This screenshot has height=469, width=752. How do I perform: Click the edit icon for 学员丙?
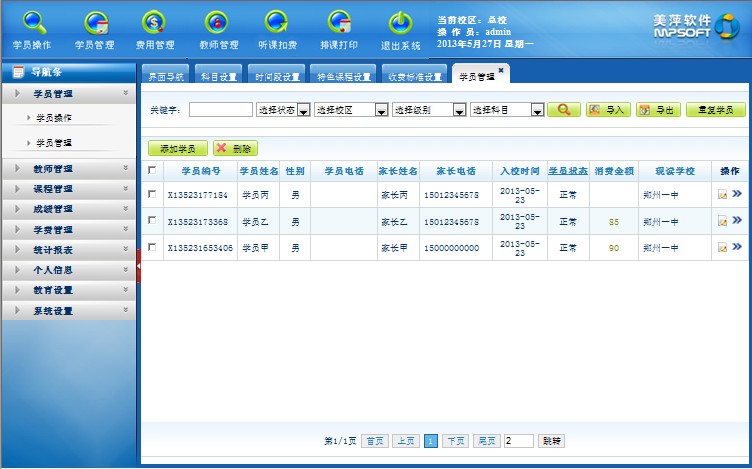tap(722, 195)
